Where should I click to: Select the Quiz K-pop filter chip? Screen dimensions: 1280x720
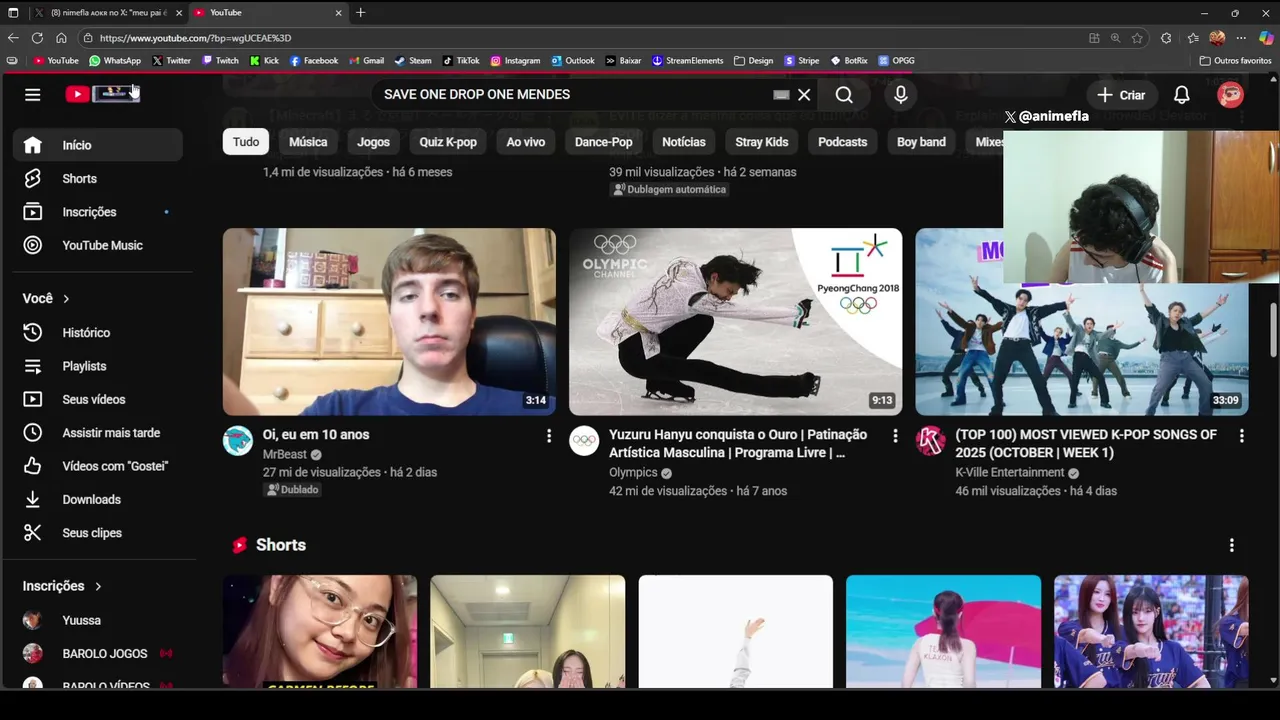tap(448, 142)
